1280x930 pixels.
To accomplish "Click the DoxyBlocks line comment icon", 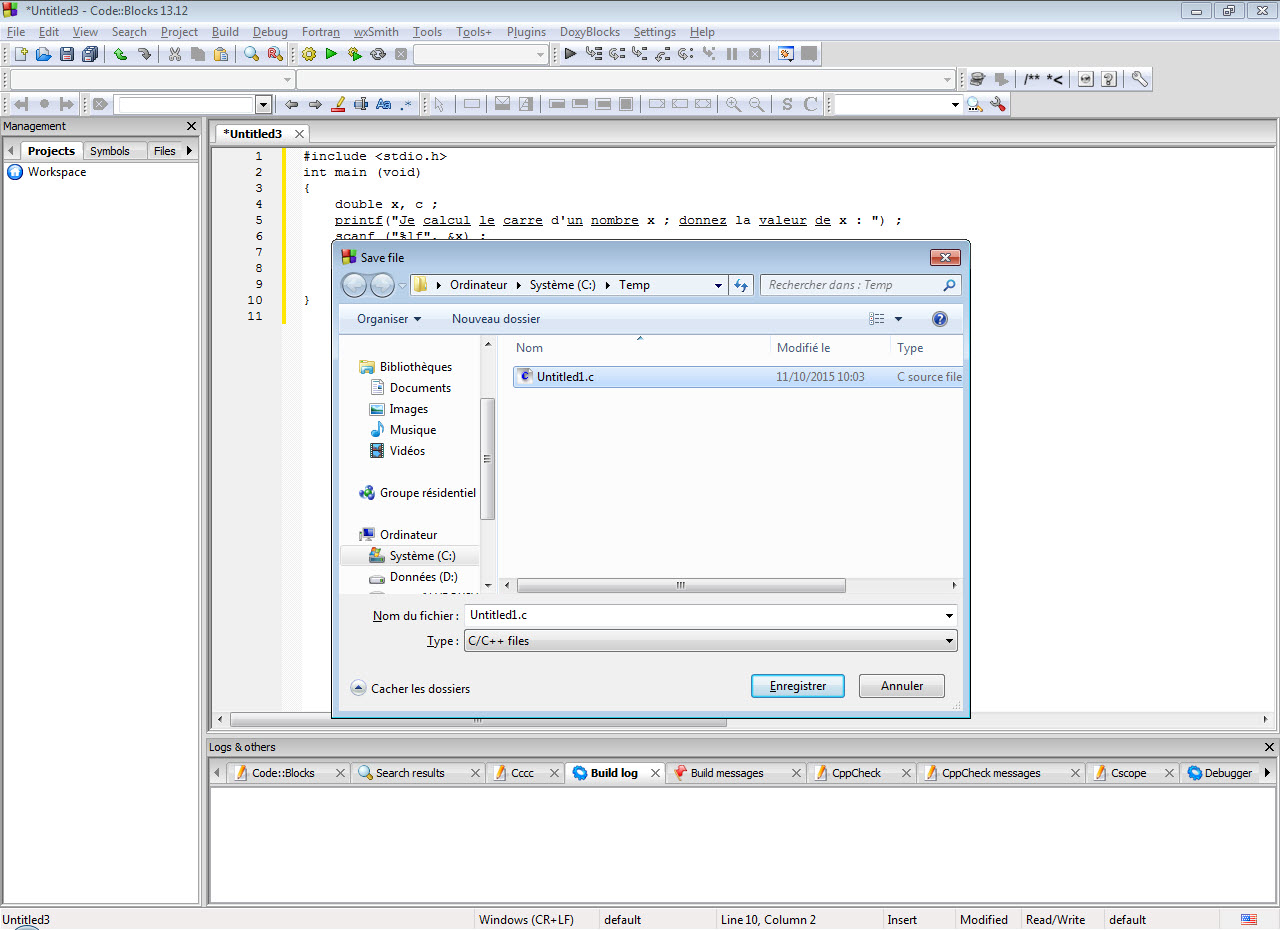I will (x=1054, y=79).
